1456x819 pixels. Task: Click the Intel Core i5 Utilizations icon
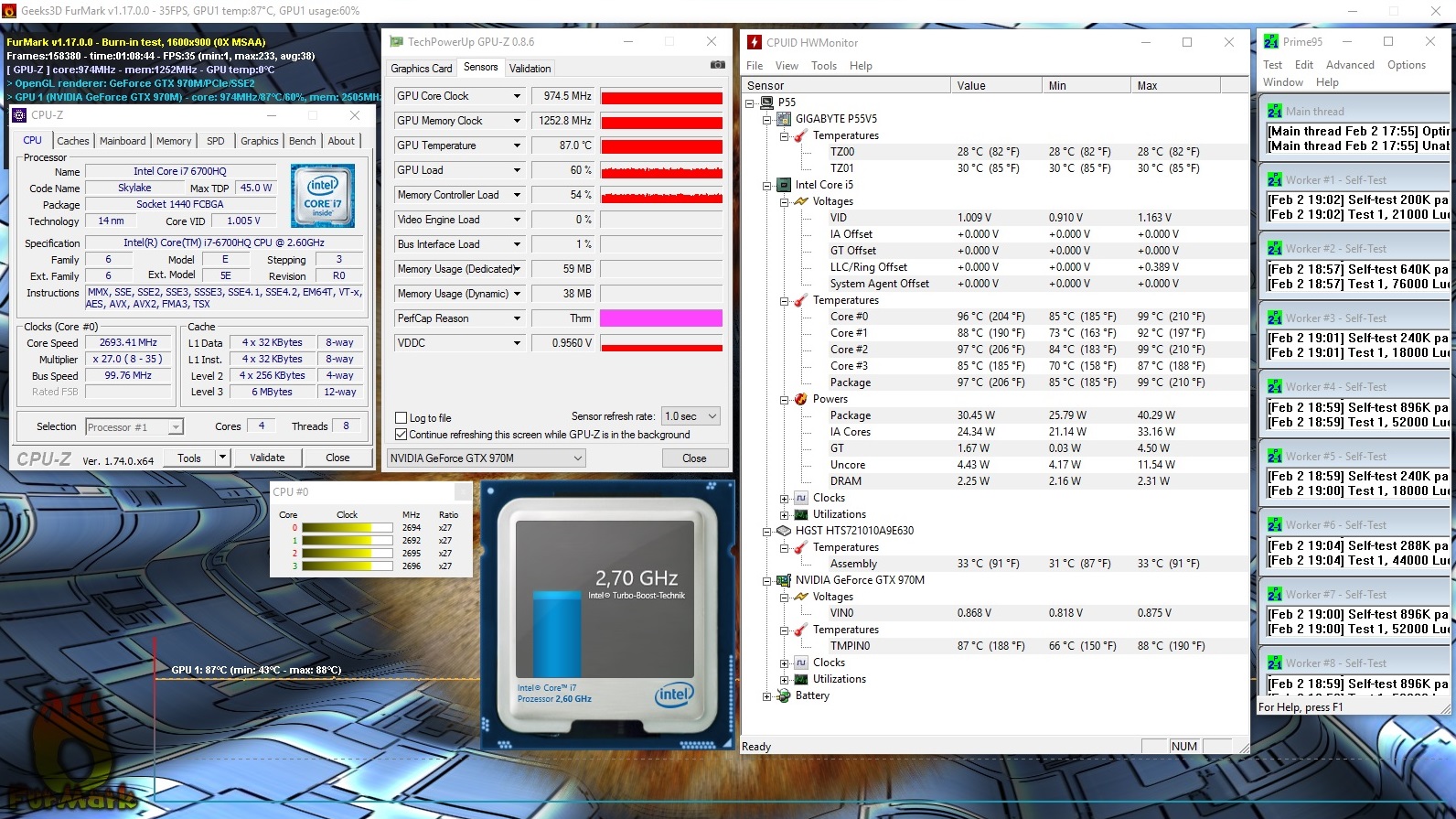click(801, 514)
